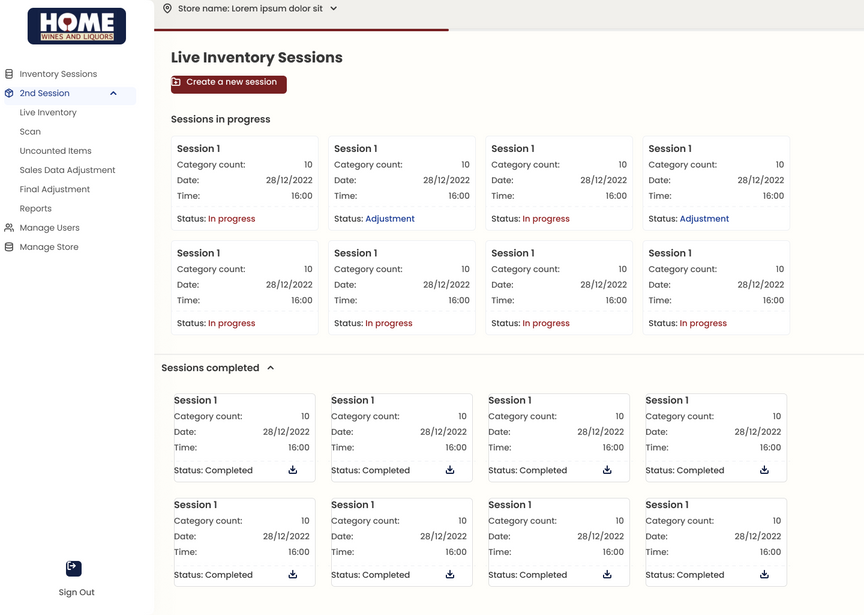Screen dimensions: 864x615
Task: Create a new session
Action: point(229,84)
